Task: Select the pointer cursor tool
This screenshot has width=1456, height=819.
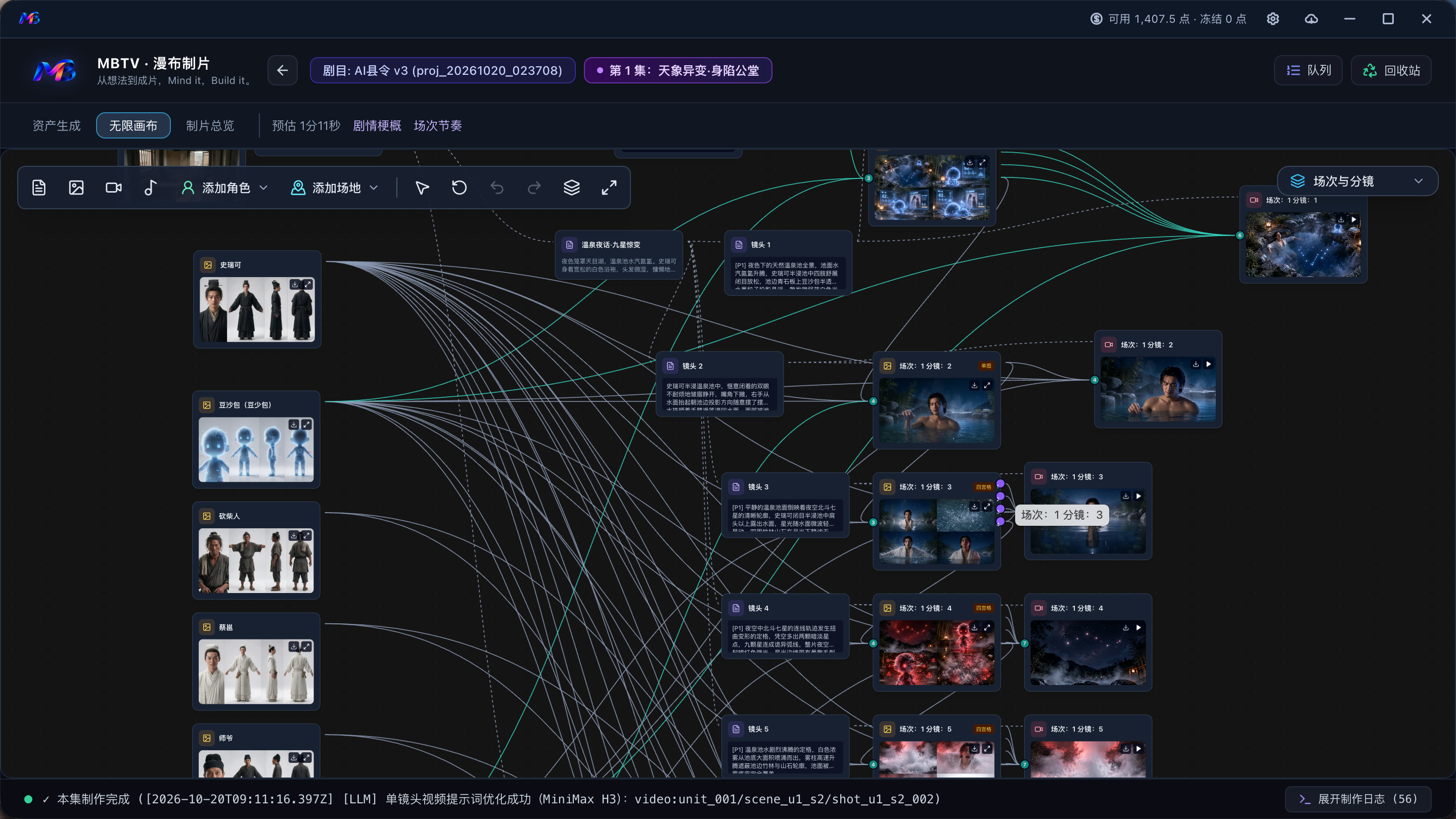Action: (x=422, y=188)
